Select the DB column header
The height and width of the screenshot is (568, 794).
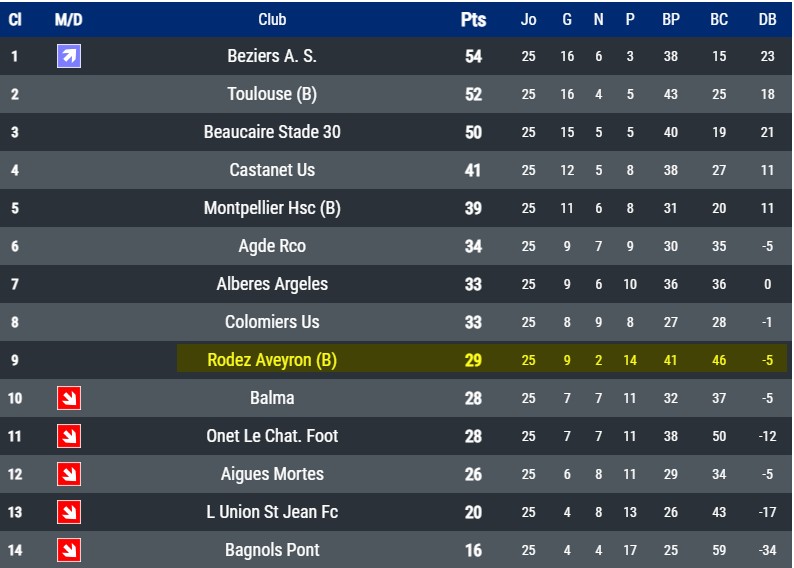pos(767,19)
